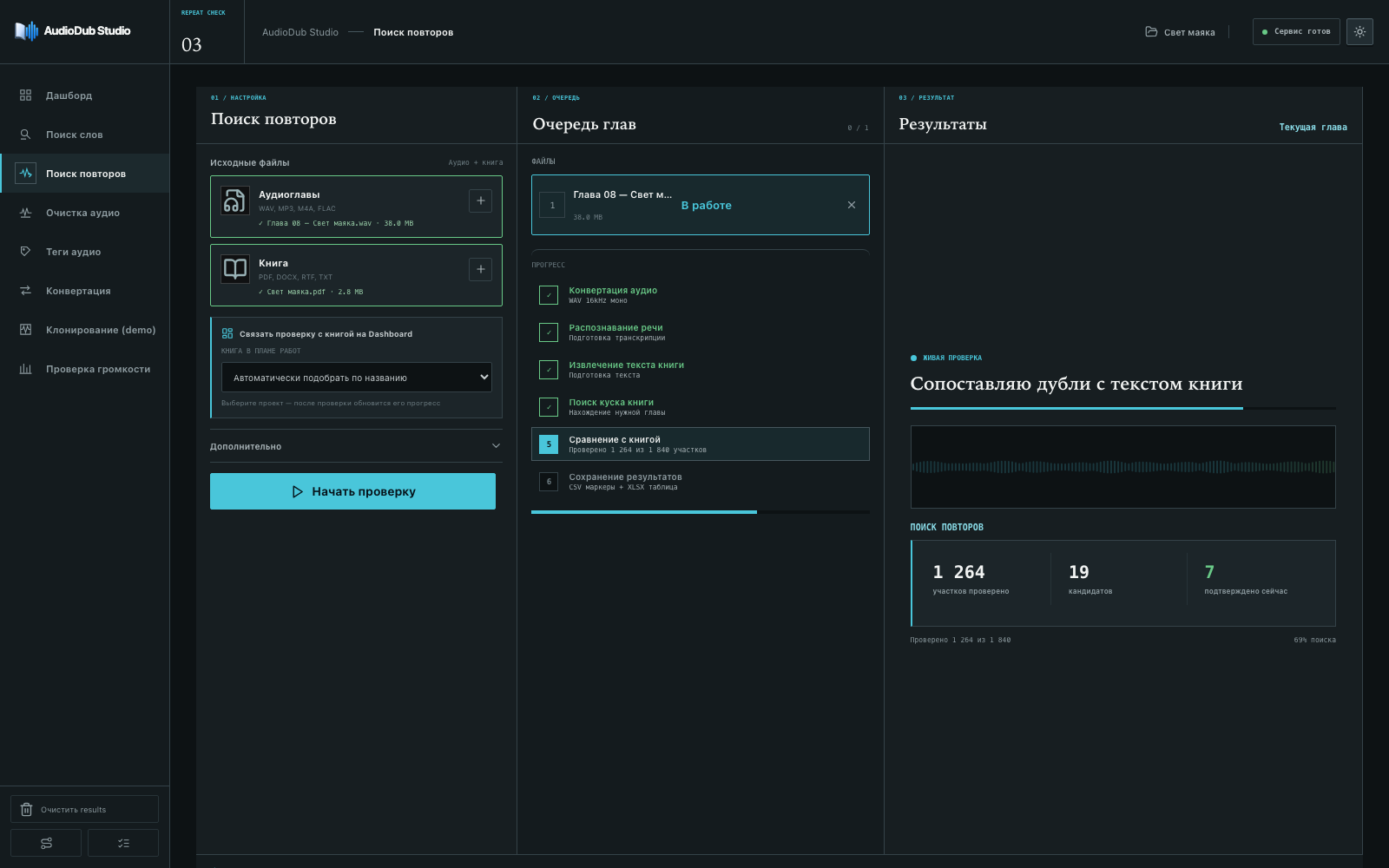This screenshot has width=1389, height=868.
Task: Select step 5 Сравнение с книгой
Action: tap(700, 444)
